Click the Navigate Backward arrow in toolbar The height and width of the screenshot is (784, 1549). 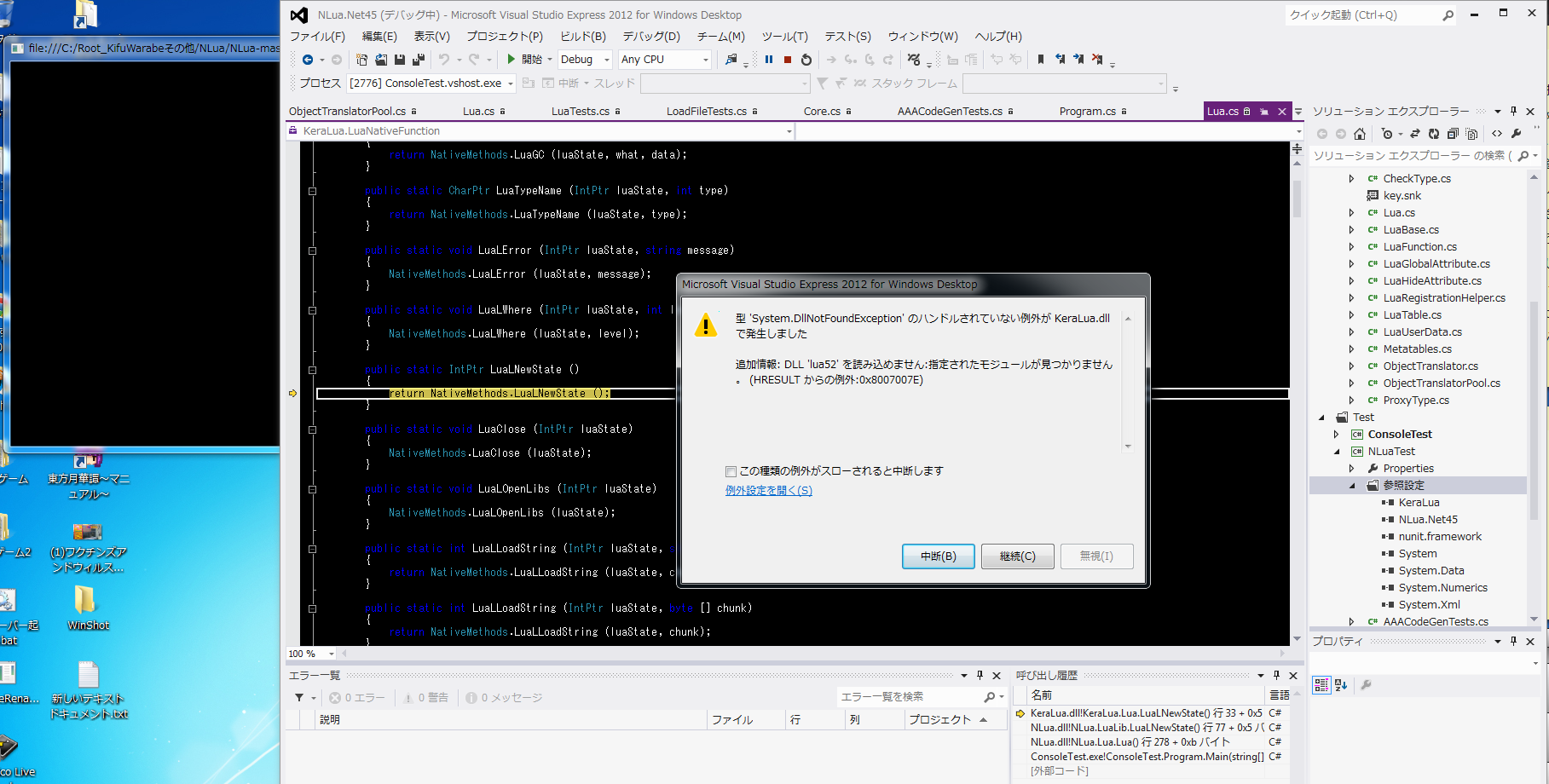[308, 60]
